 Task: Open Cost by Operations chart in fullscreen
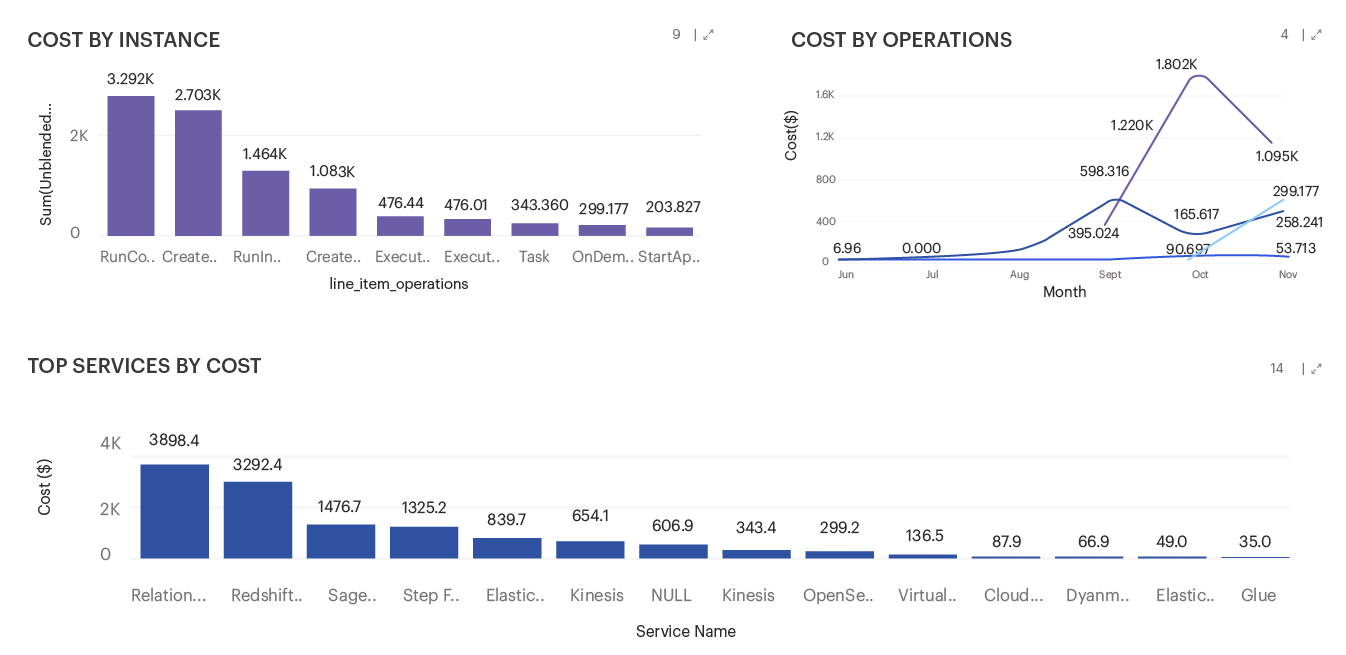1316,35
